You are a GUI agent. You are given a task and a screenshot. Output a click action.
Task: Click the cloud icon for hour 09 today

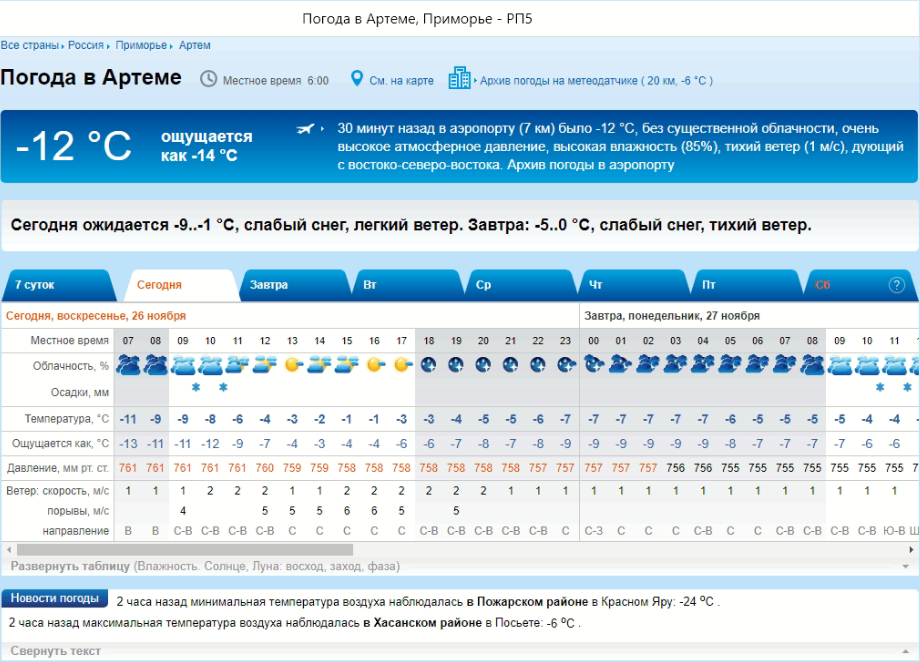182,365
